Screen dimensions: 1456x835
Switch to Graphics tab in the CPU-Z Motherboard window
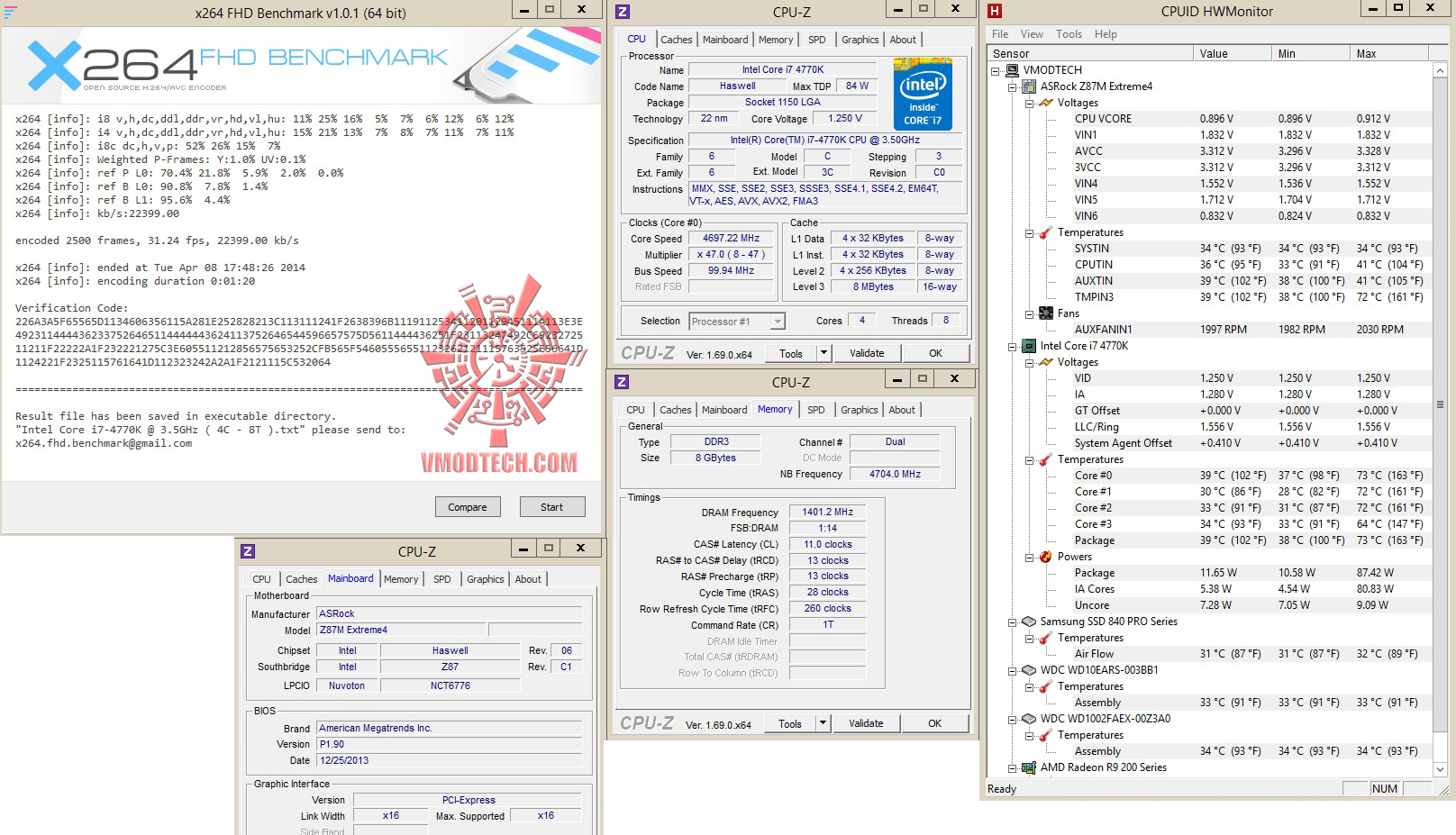486,579
